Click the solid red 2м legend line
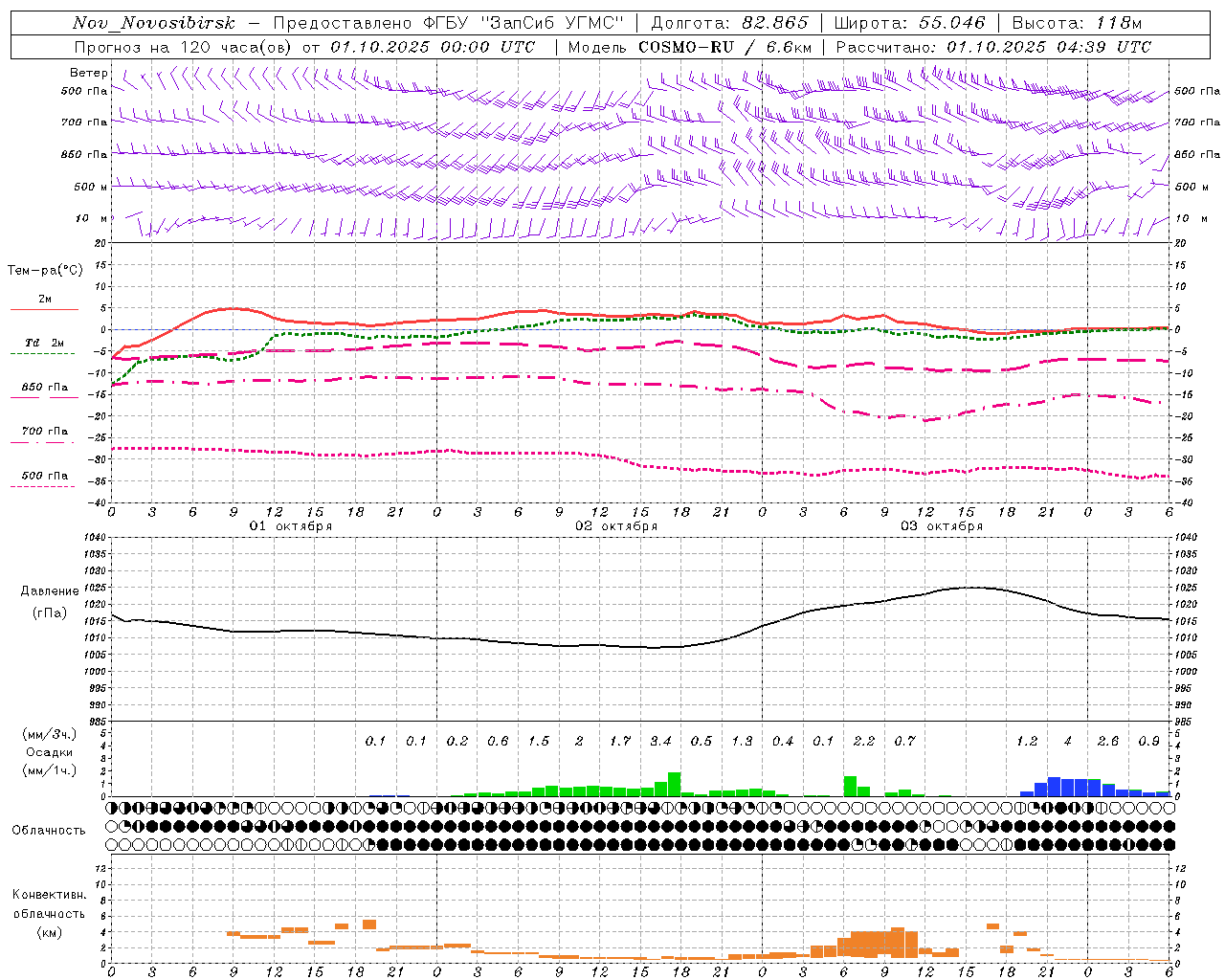This screenshot has height=980, width=1225. click(x=44, y=309)
